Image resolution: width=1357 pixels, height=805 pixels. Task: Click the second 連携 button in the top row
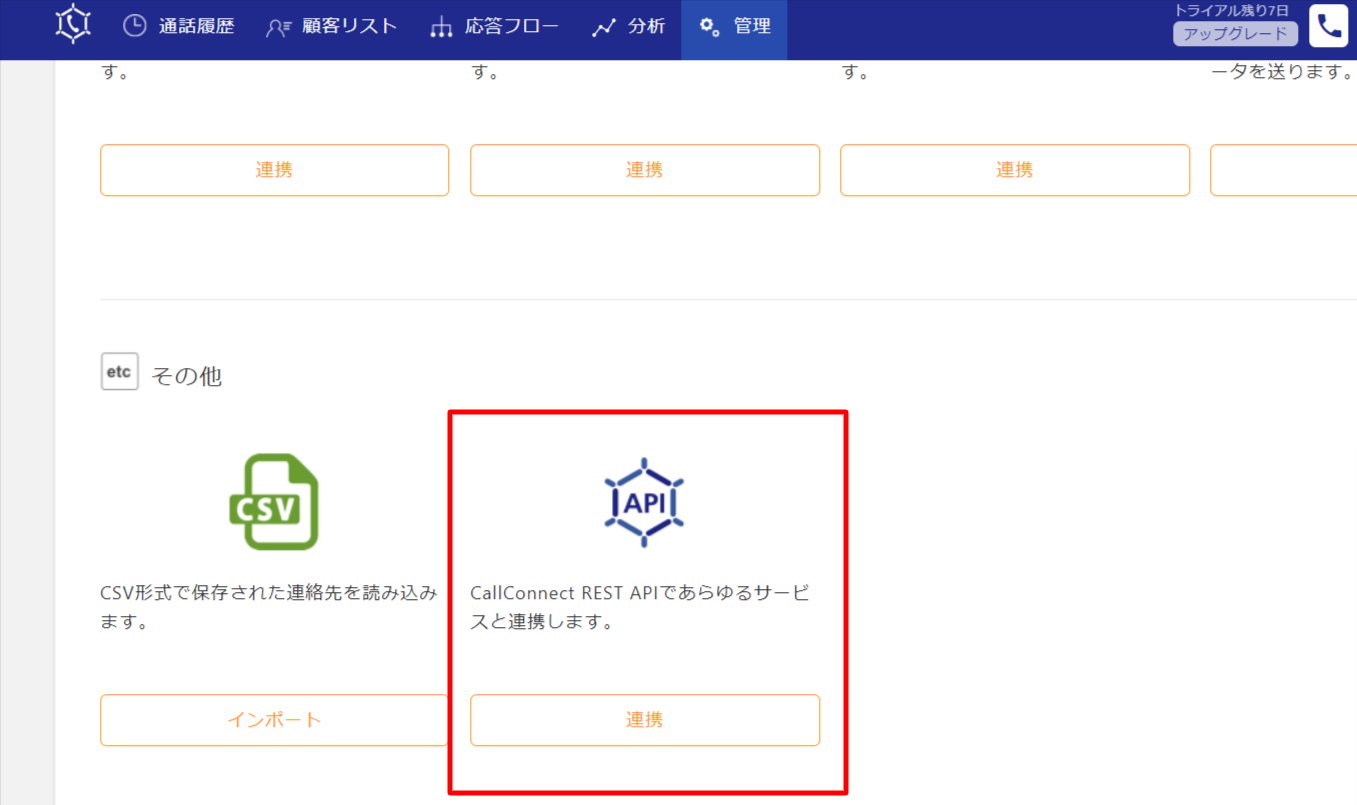coord(645,170)
